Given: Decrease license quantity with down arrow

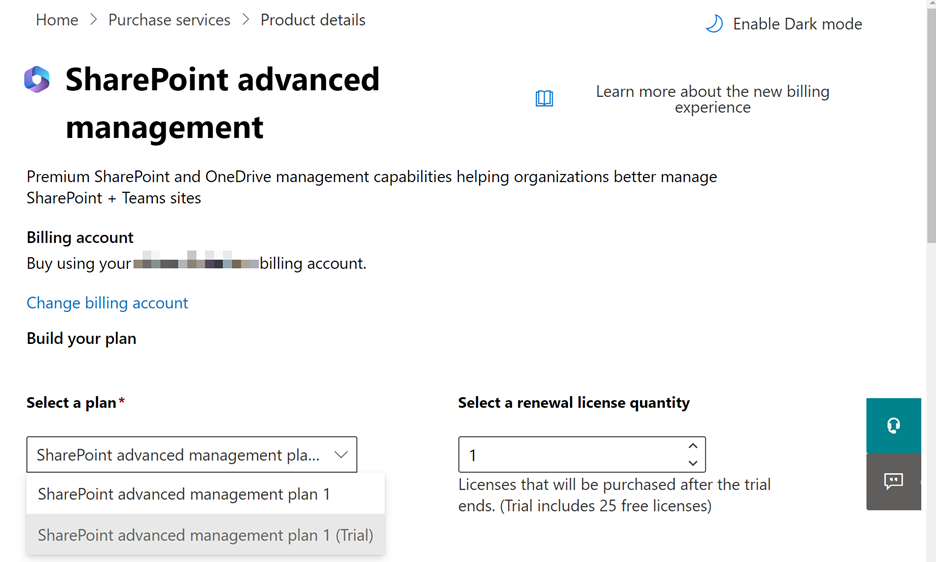Looking at the screenshot, I should pyautogui.click(x=692, y=463).
